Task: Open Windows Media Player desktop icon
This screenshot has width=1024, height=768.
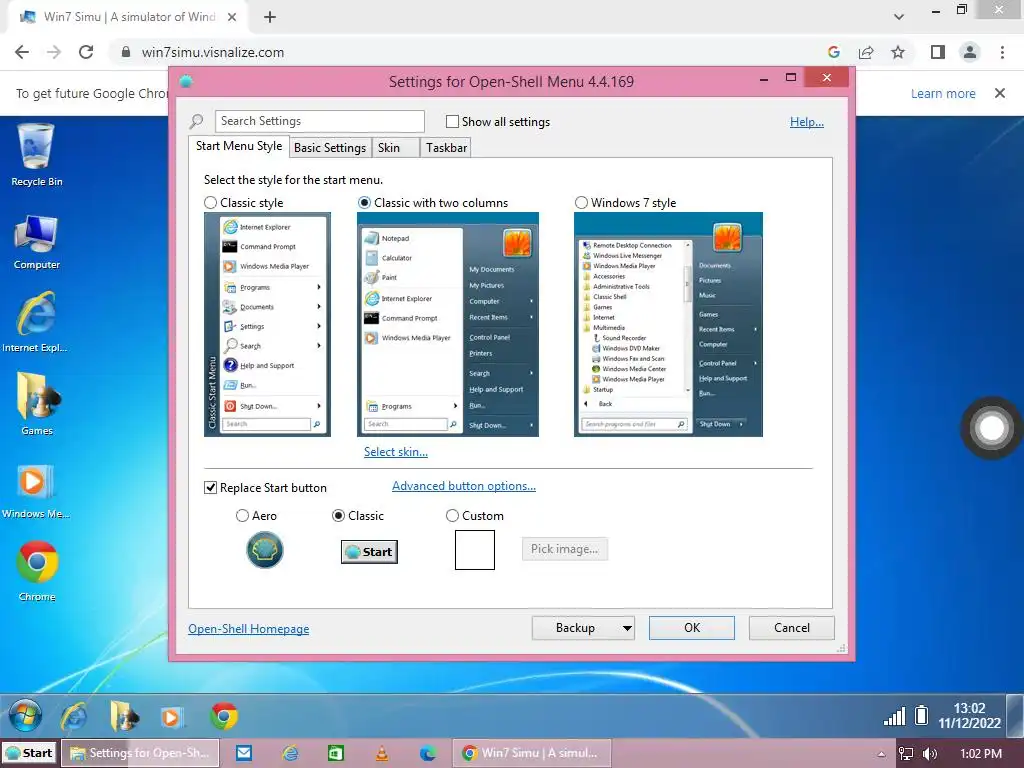Action: (x=35, y=491)
